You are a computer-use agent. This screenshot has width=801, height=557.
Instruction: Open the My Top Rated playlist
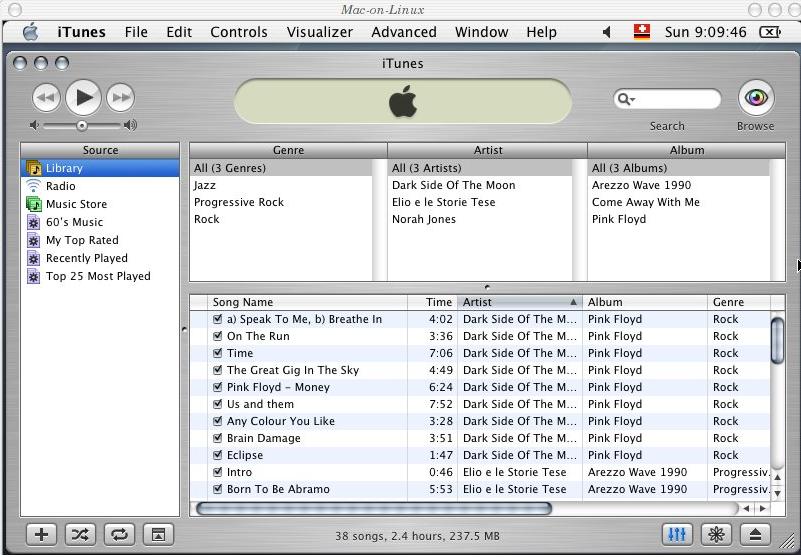point(100,240)
